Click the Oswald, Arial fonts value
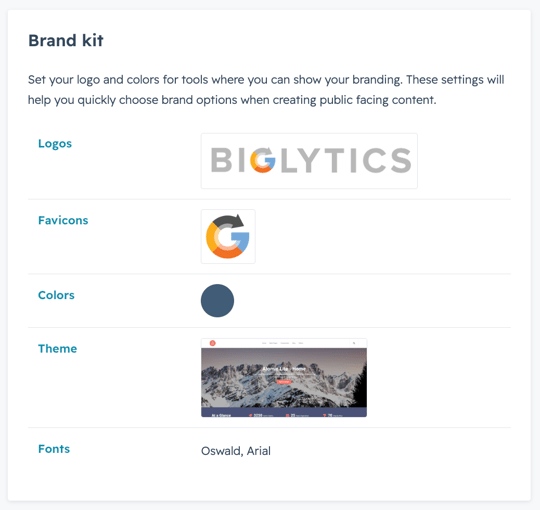Image resolution: width=540 pixels, height=510 pixels. click(x=236, y=451)
